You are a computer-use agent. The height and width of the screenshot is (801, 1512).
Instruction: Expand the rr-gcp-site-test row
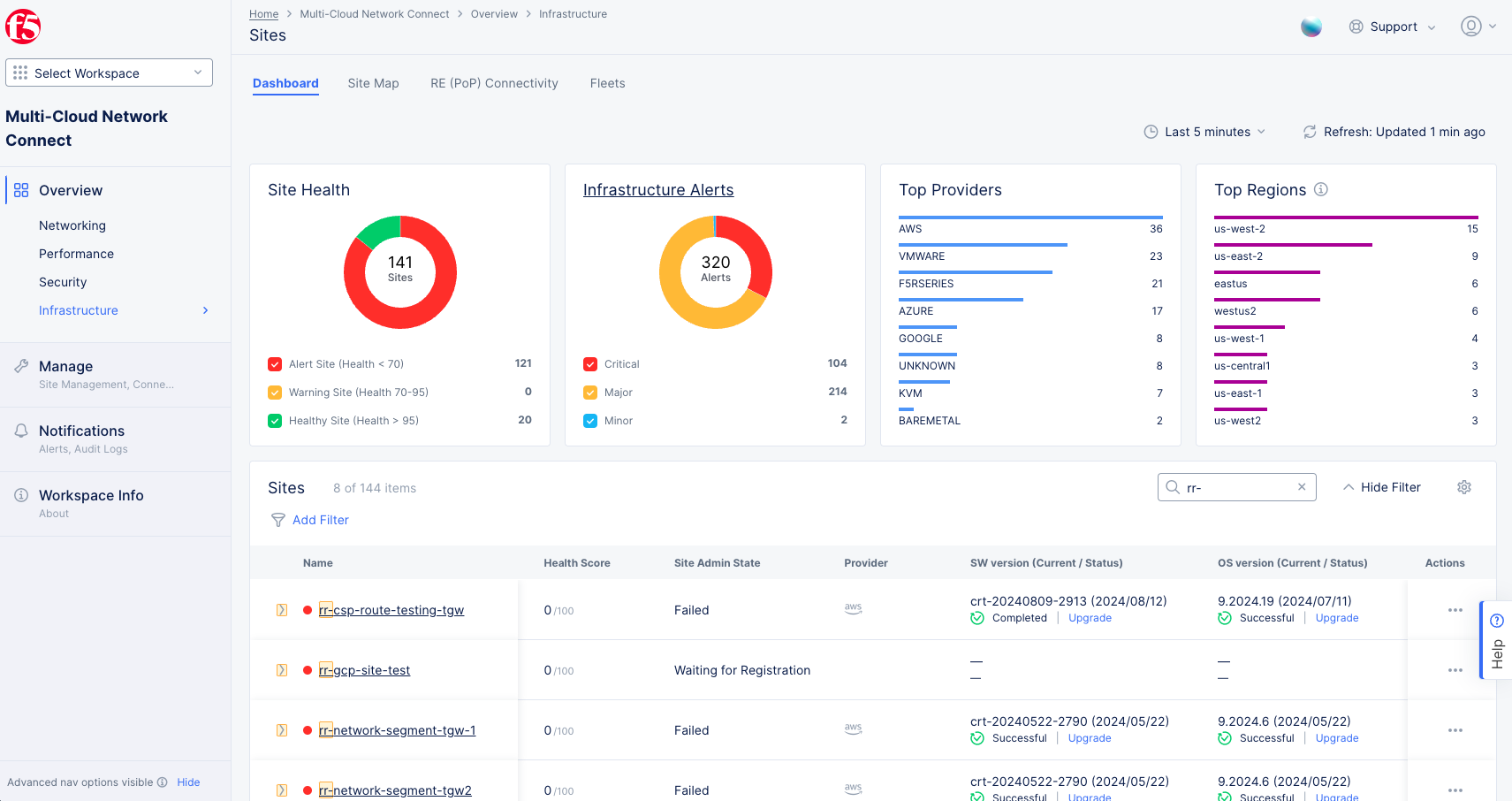[x=282, y=669]
